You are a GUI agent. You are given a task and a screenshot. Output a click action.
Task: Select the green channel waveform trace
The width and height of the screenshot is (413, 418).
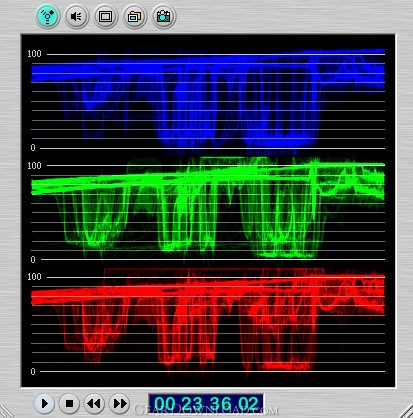(208, 208)
